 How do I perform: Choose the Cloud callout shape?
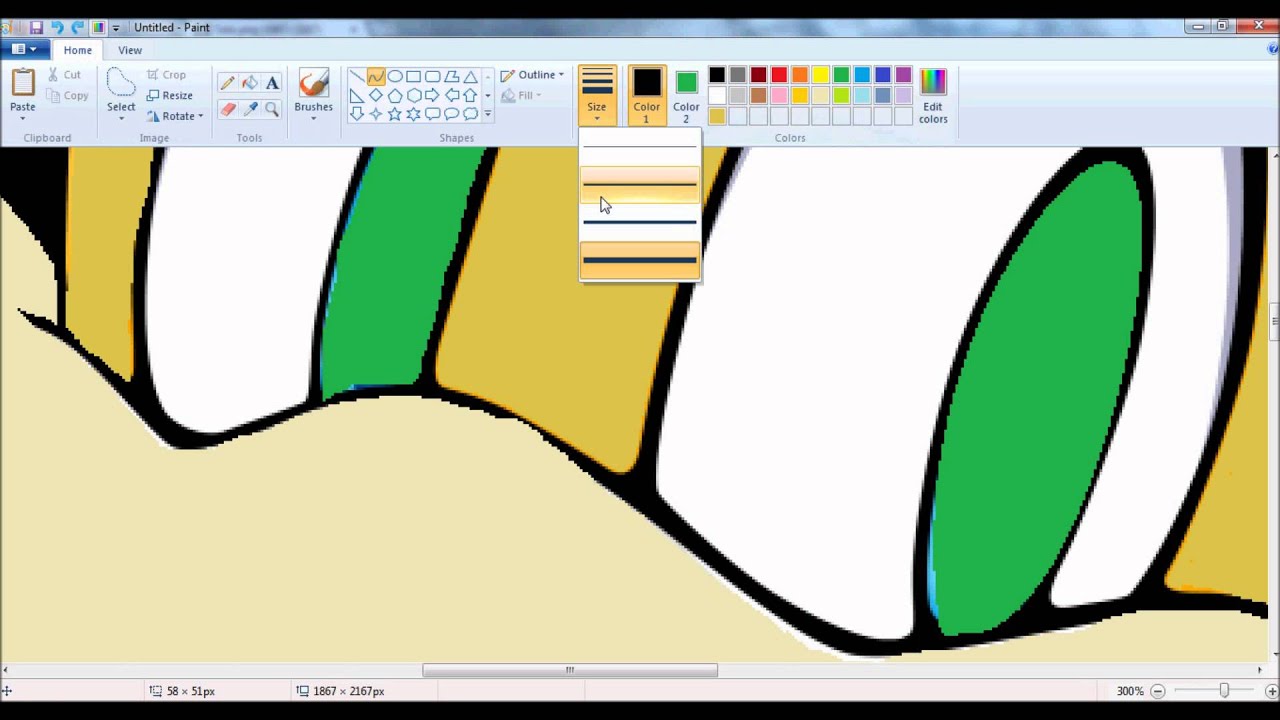(470, 114)
